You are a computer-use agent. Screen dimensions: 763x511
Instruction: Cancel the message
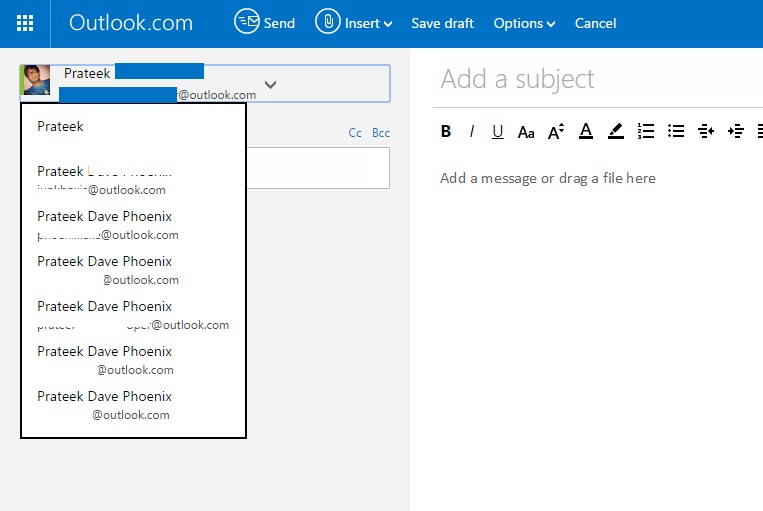tap(595, 23)
